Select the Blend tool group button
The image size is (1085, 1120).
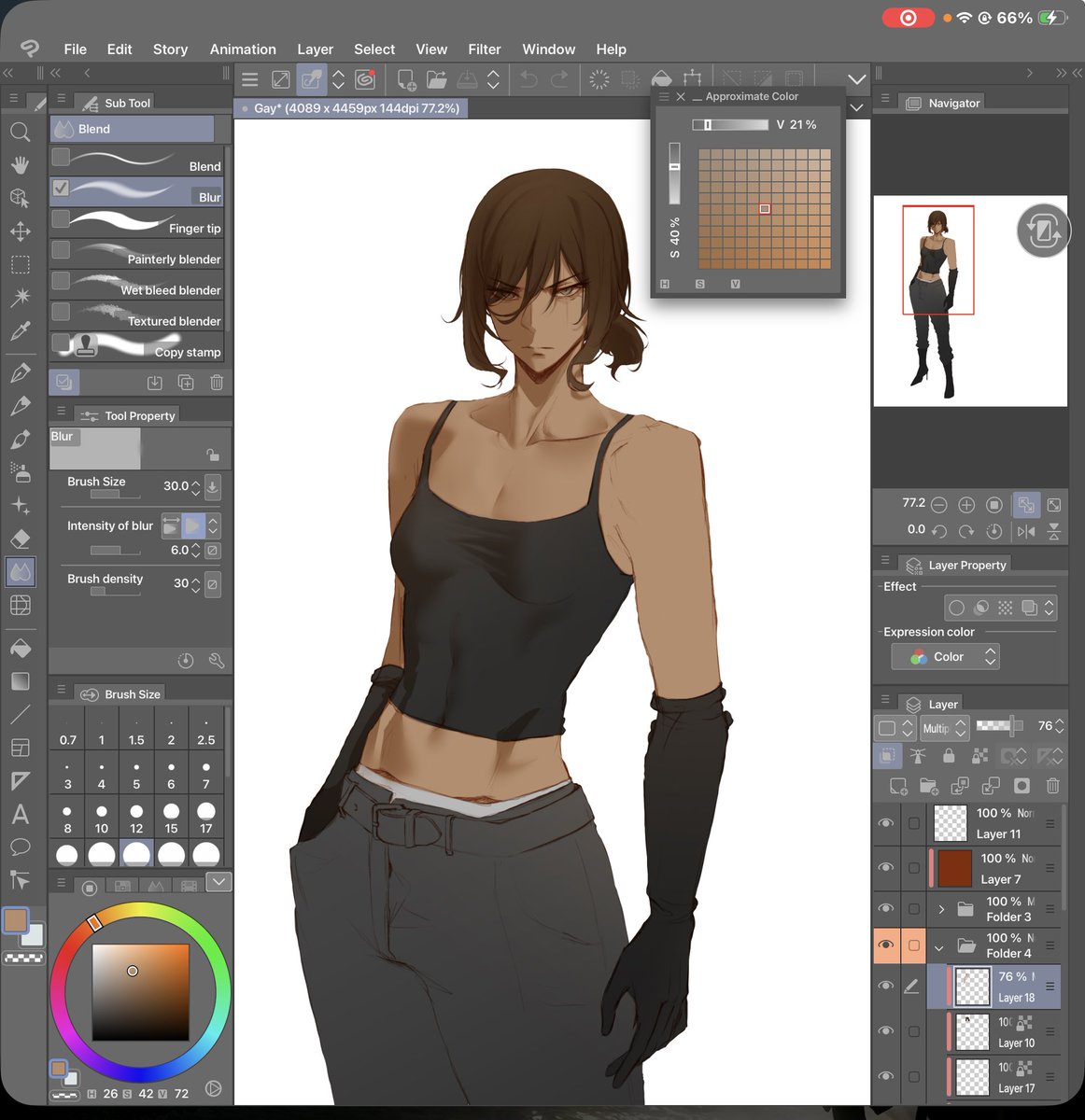coord(132,129)
